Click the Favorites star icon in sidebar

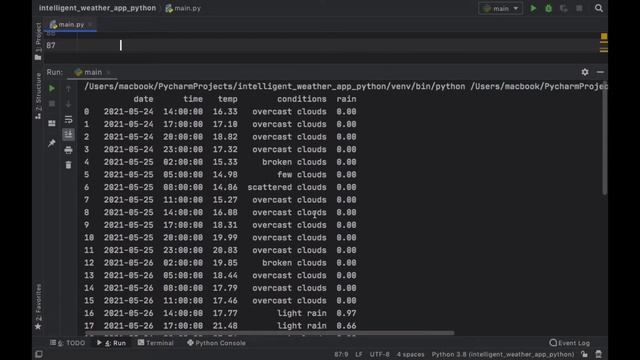[x=38, y=327]
